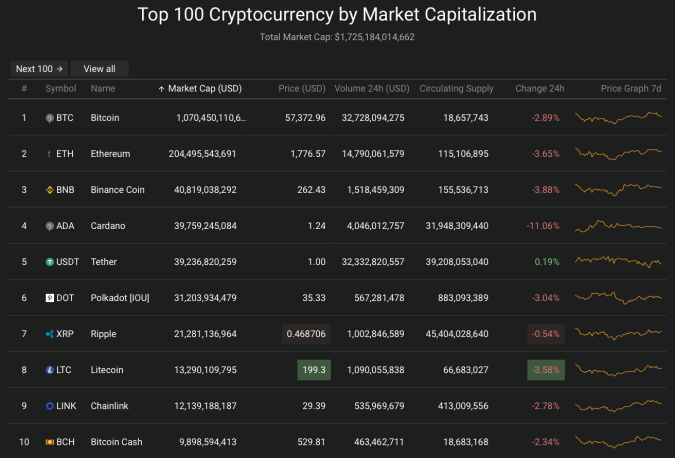
Task: Sort by Volume 24h (USD) header
Action: coord(372,89)
